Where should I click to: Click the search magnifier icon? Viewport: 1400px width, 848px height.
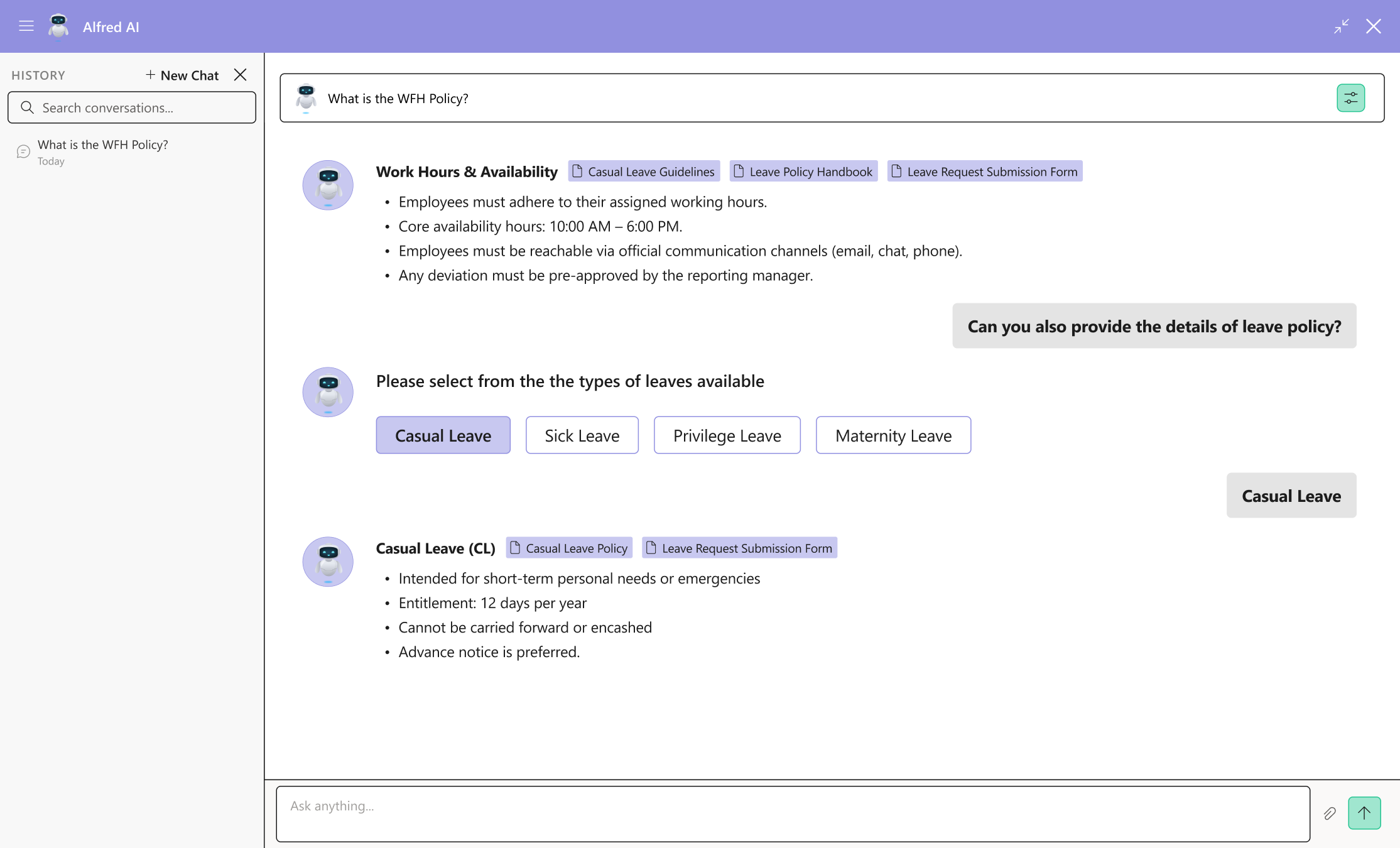coord(27,107)
